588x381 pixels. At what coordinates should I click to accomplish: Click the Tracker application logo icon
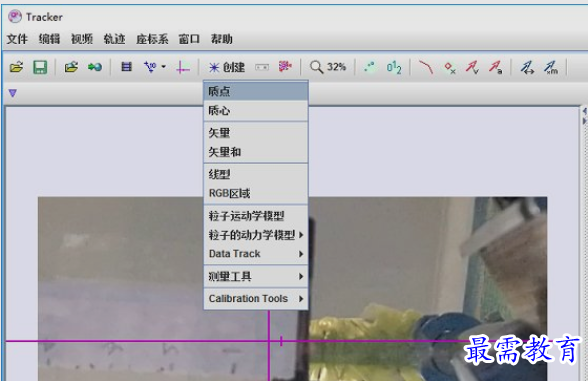click(x=15, y=16)
